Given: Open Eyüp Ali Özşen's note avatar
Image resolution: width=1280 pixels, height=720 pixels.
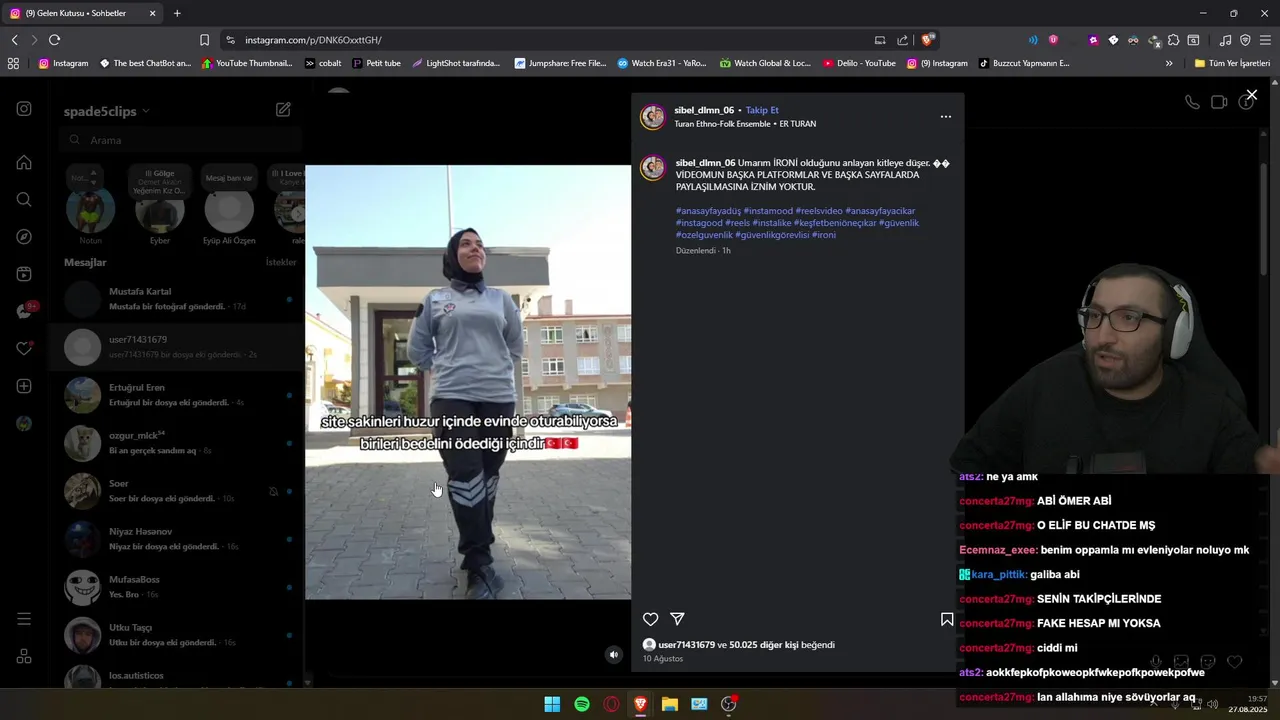Looking at the screenshot, I should pos(229,211).
